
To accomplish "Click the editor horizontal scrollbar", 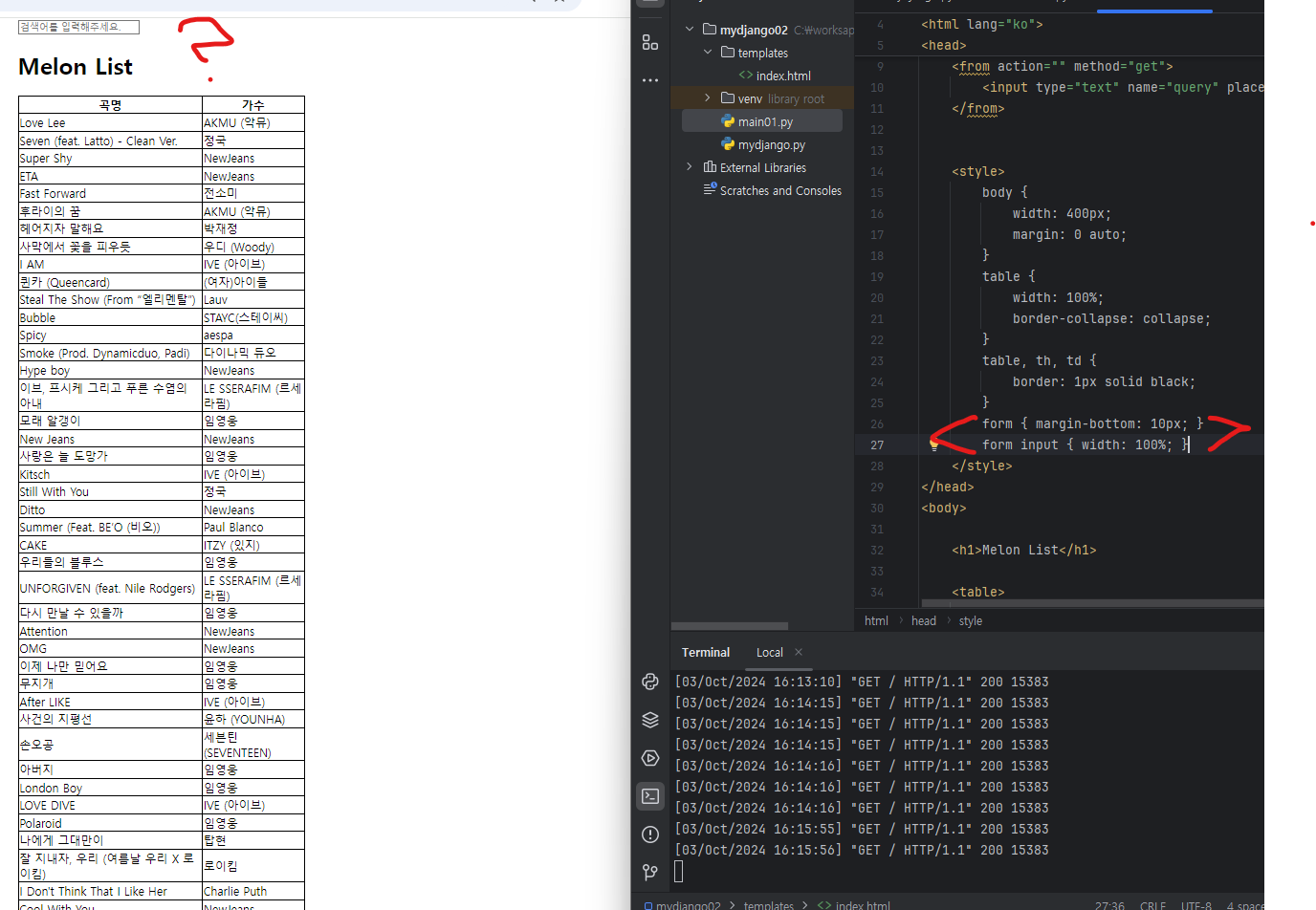I will coord(1092,603).
